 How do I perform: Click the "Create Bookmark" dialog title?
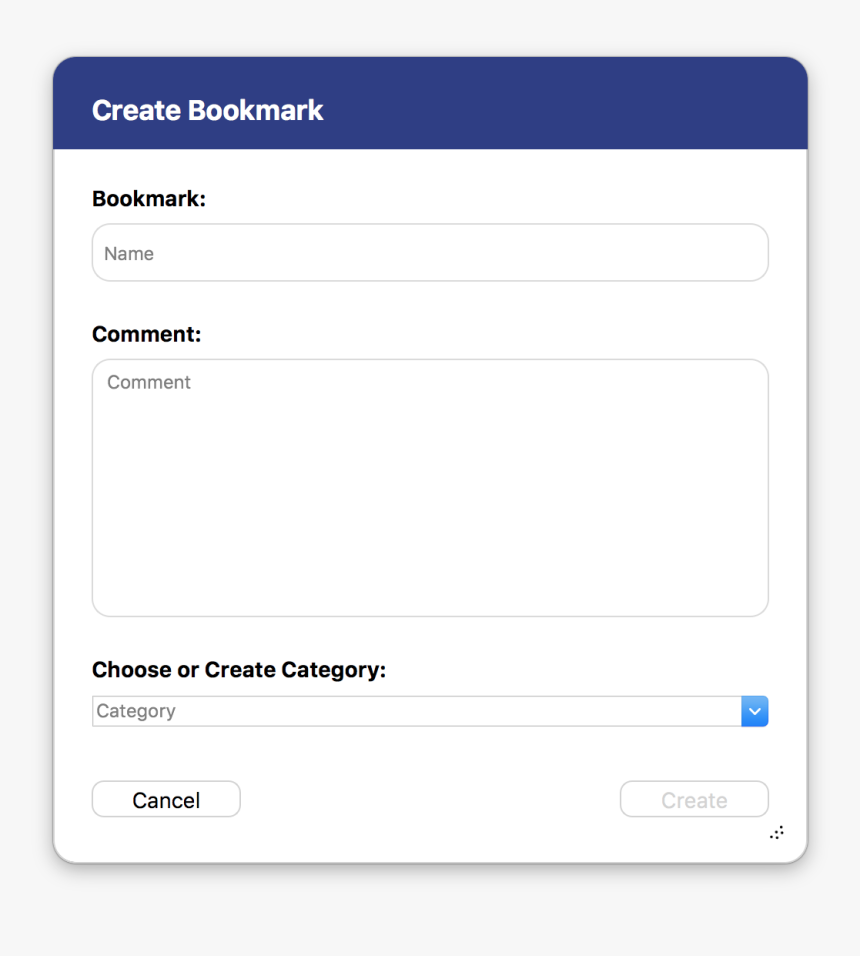207,110
